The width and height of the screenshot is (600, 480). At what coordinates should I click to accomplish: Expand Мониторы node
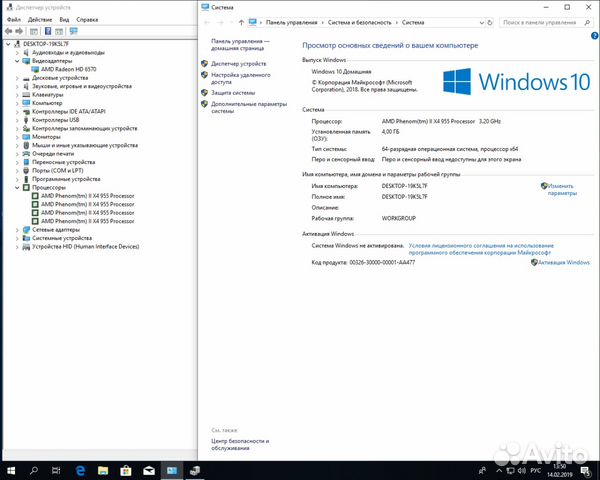[17, 137]
